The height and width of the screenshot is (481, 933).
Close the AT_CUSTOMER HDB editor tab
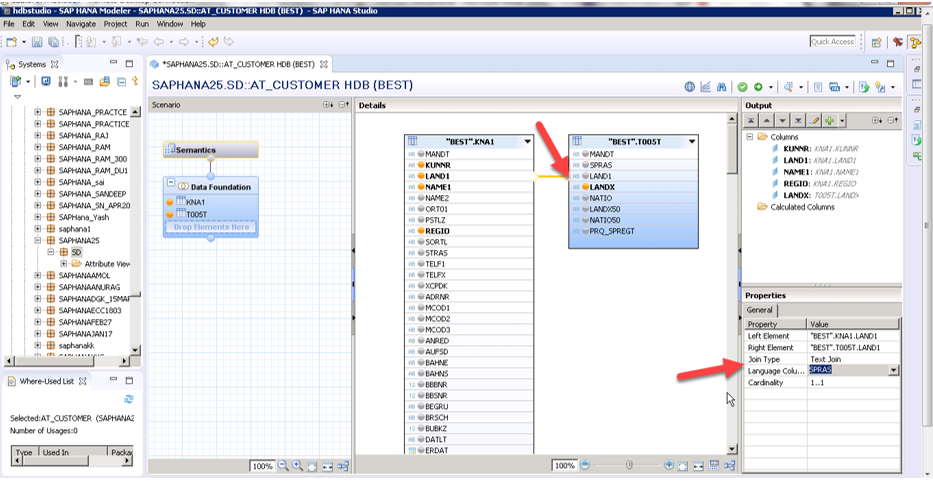click(324, 64)
